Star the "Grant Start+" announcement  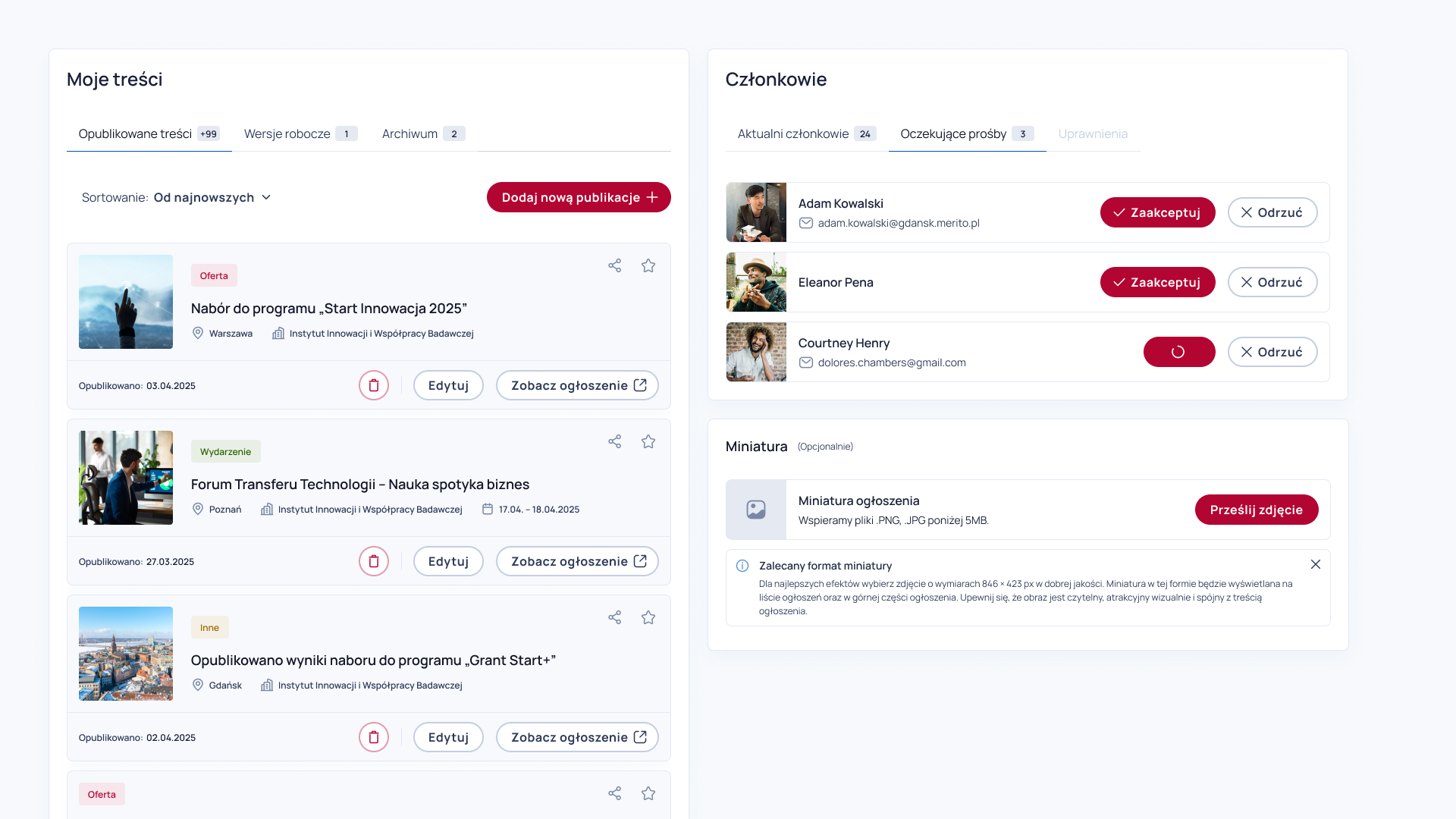click(648, 617)
